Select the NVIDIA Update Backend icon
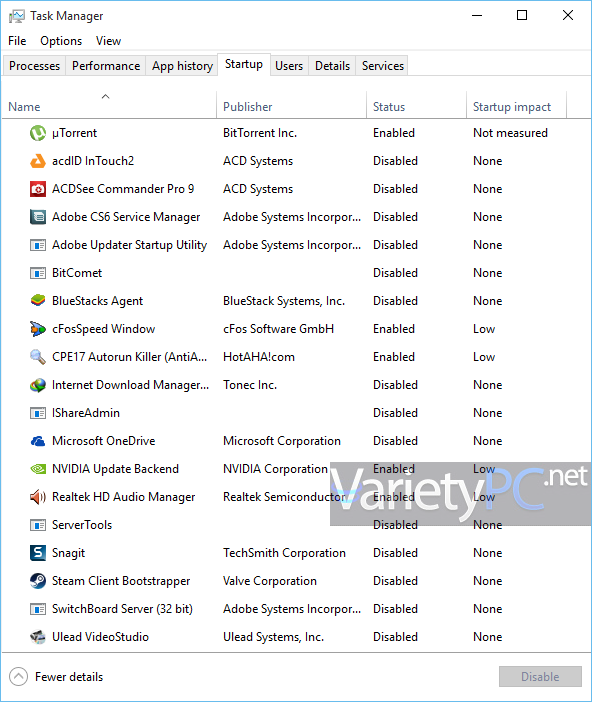592x702 pixels. coord(38,469)
